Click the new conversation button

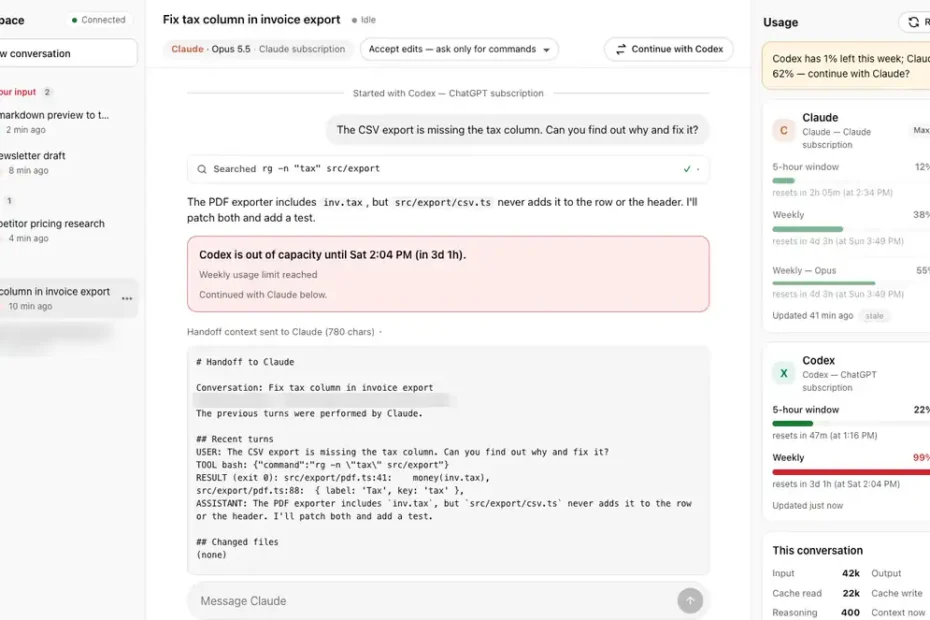[66, 53]
